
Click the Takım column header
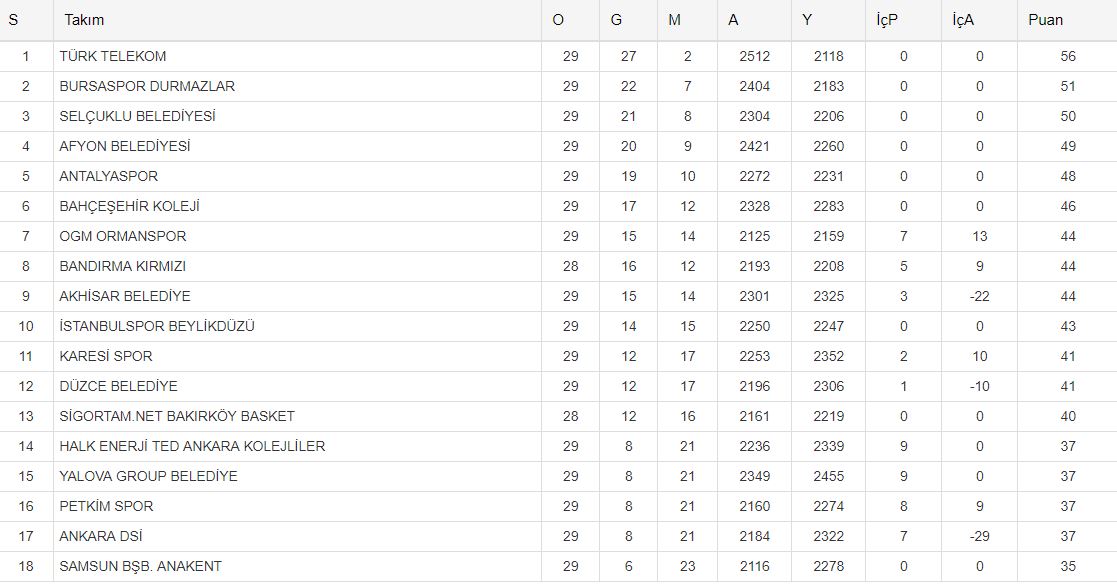84,20
